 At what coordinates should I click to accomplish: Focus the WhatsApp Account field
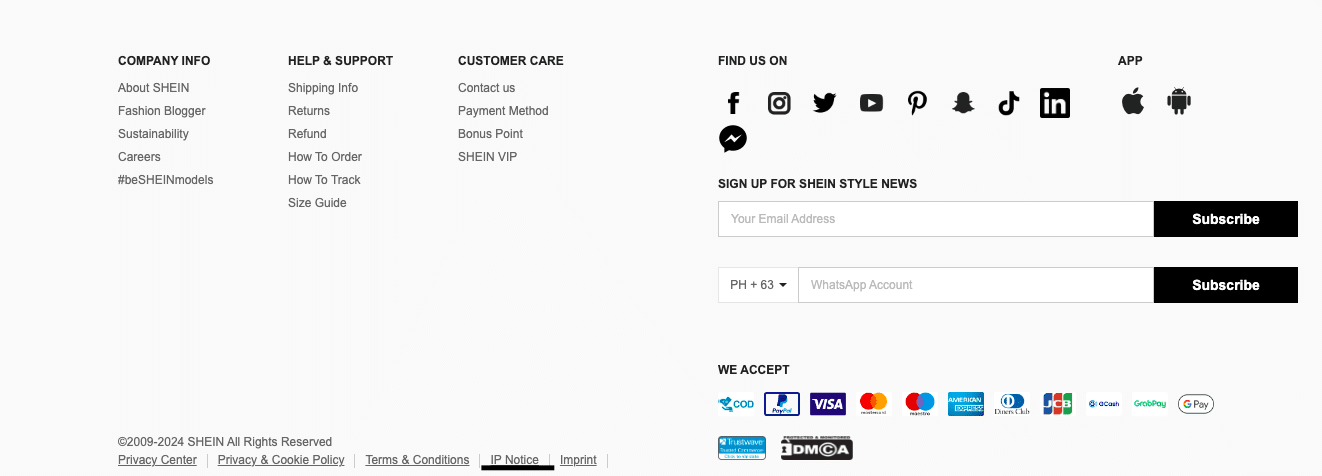point(976,285)
